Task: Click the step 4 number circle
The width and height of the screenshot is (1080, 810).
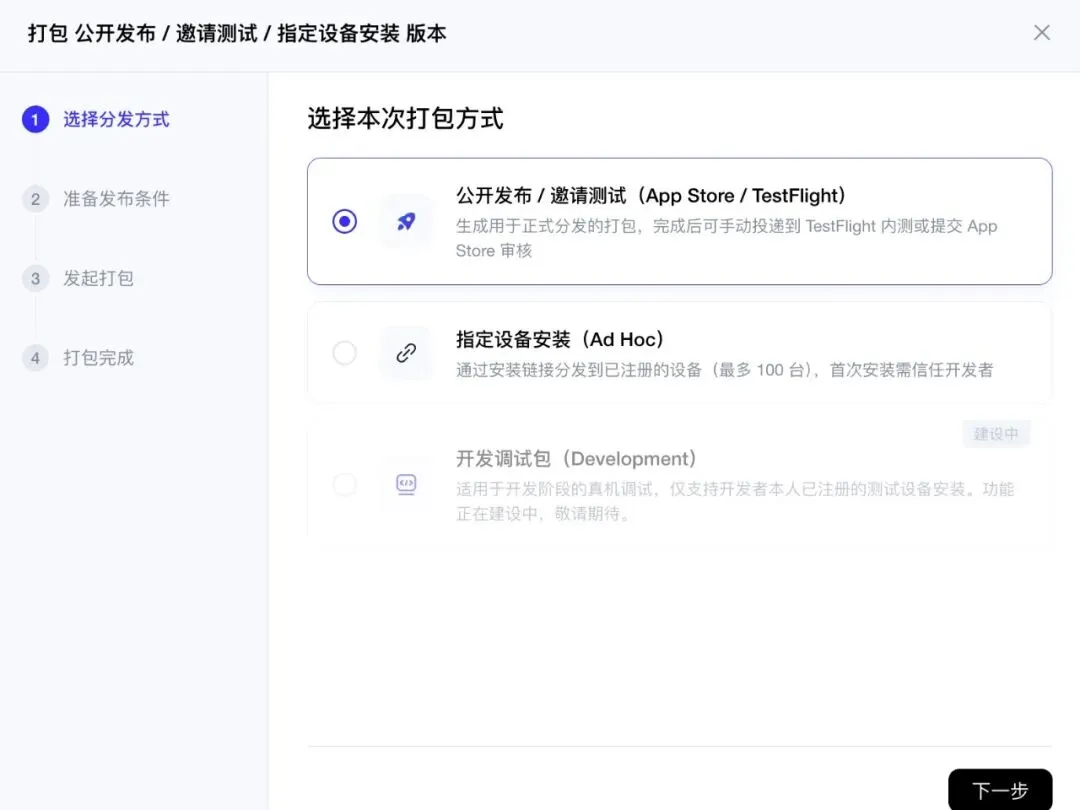Action: point(35,357)
